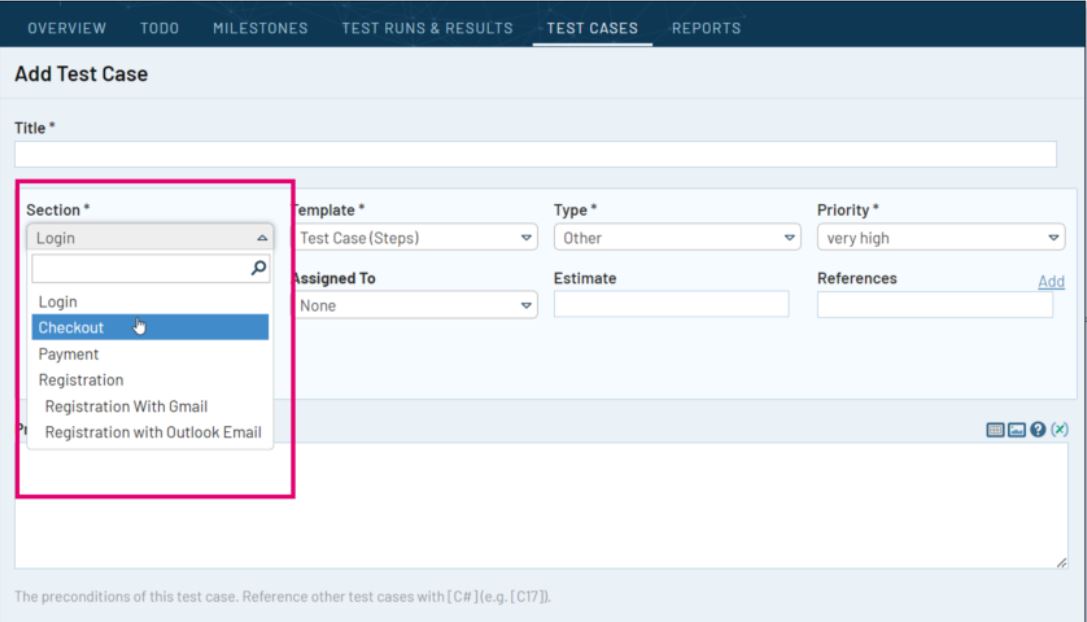This screenshot has width=1087, height=622.
Task: Open the Reports tab
Action: [705, 28]
